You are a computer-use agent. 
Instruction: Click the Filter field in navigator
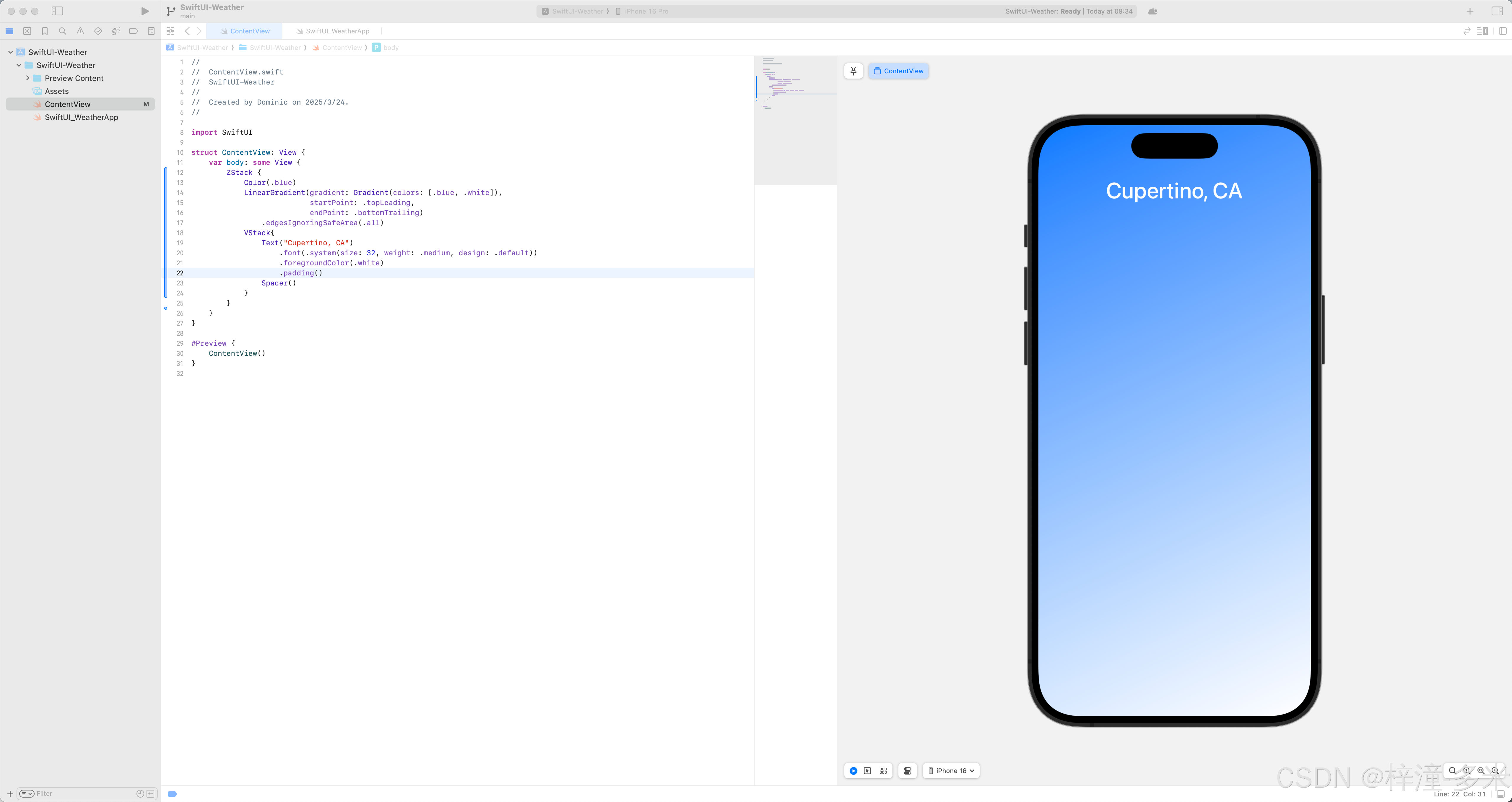point(82,794)
